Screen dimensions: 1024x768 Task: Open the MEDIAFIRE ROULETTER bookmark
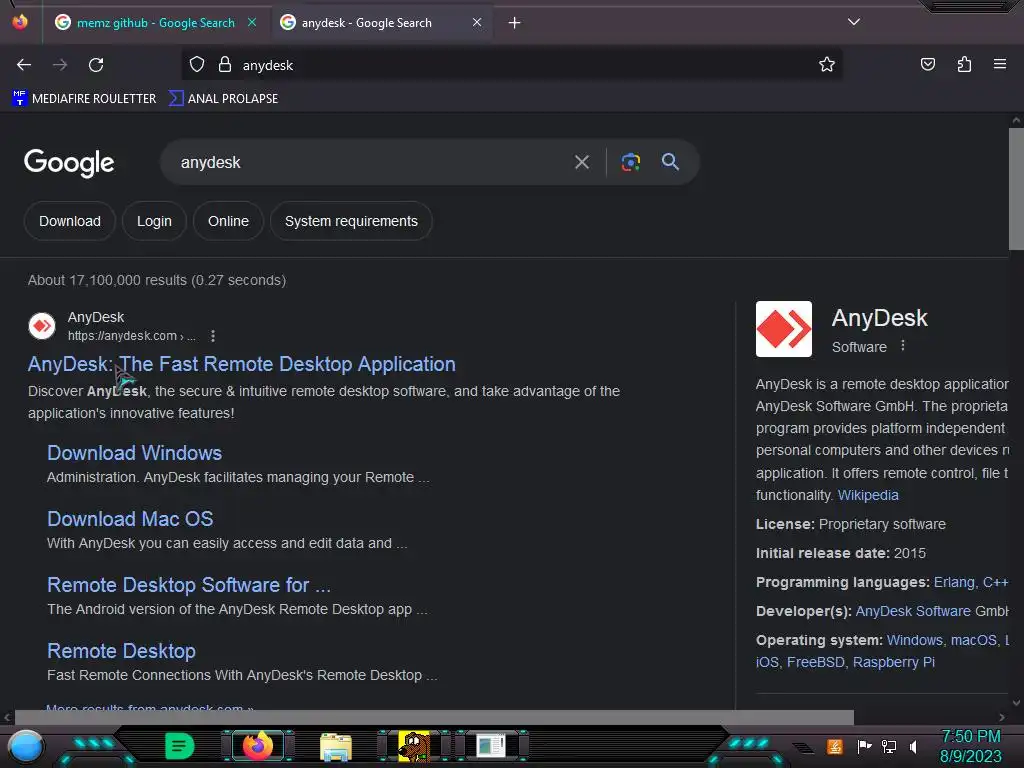[x=84, y=99]
